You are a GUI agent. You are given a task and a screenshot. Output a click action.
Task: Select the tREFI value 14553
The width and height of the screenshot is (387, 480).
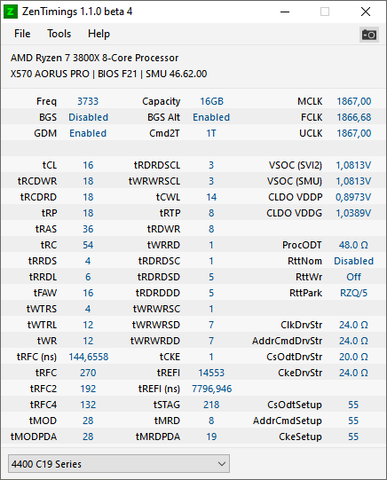tap(211, 373)
